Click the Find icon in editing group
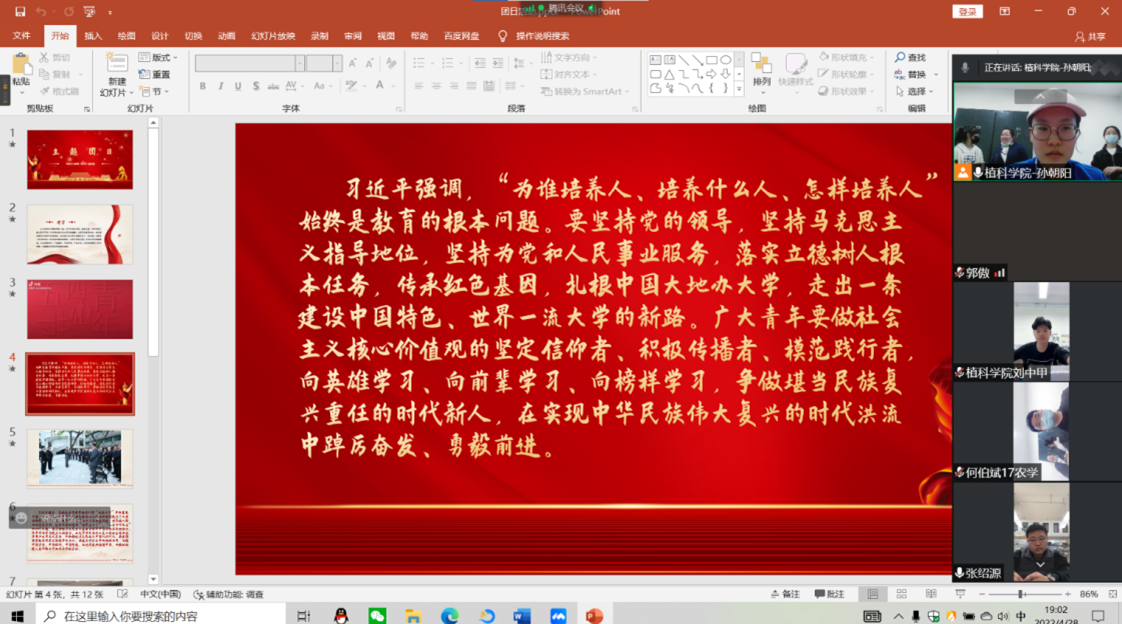The width and height of the screenshot is (1122, 624). [911, 58]
